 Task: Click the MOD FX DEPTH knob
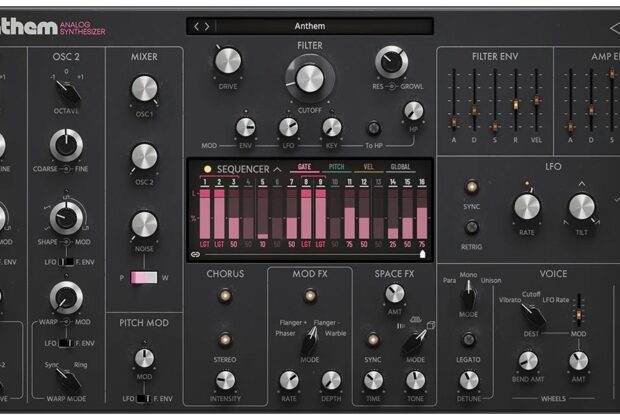tap(331, 381)
